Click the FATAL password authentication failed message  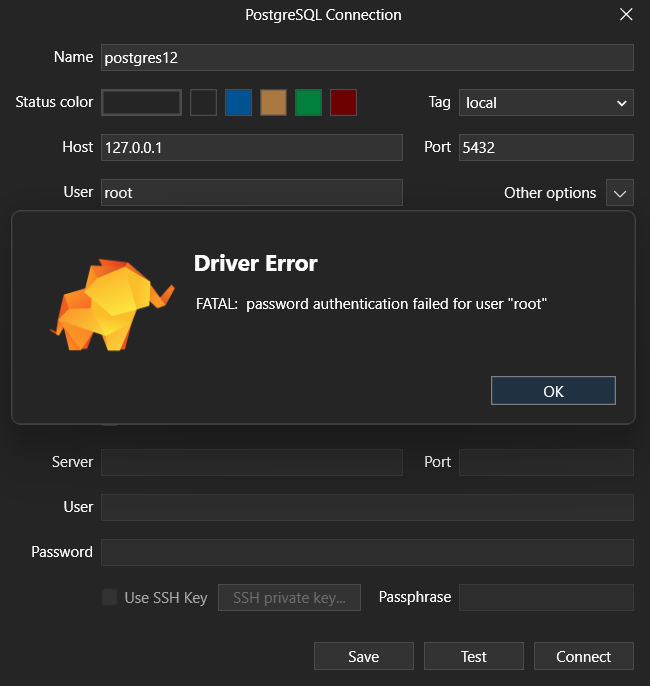(x=371, y=304)
